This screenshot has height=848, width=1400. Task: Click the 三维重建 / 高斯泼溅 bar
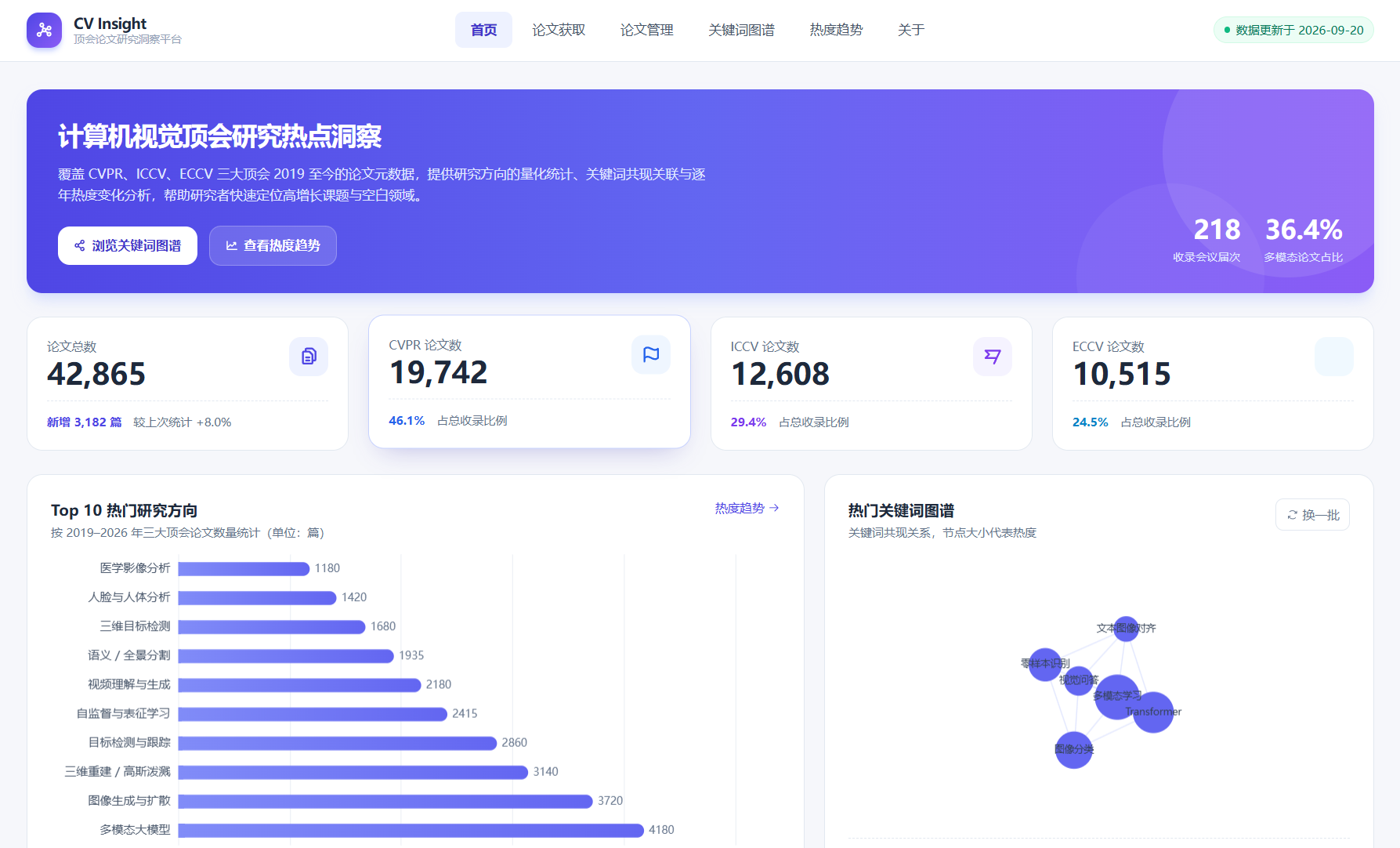pos(353,772)
